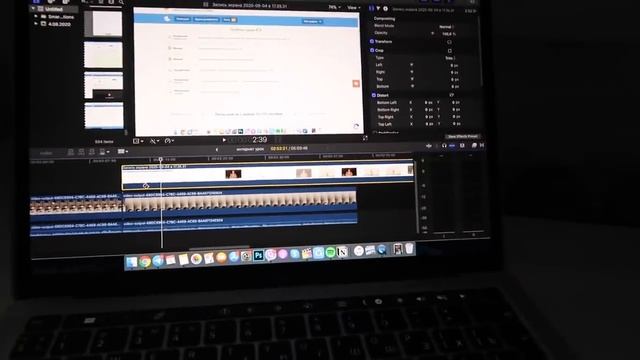The width and height of the screenshot is (640, 360).
Task: Click the timeline playhead marker
Action: click(161, 159)
